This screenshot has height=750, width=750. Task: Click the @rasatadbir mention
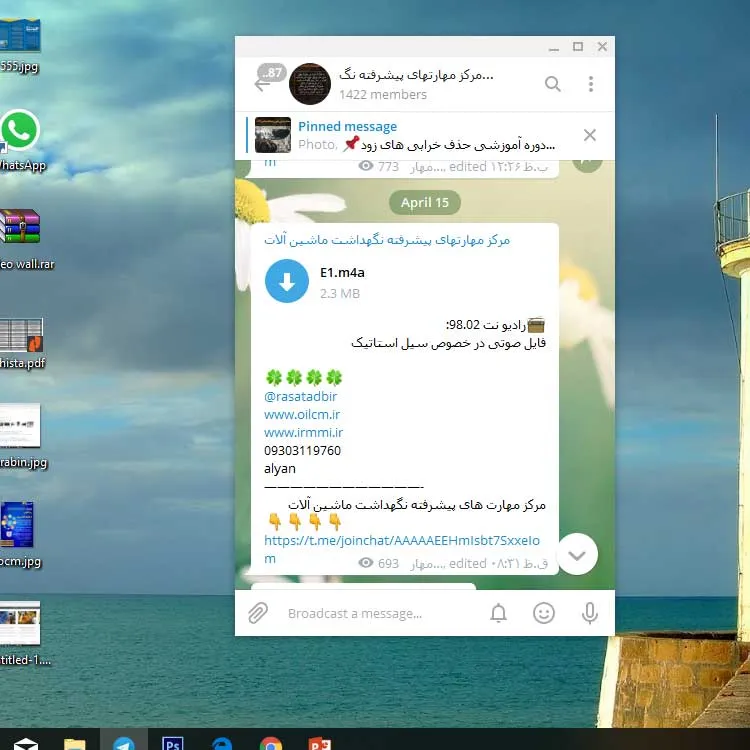click(302, 396)
